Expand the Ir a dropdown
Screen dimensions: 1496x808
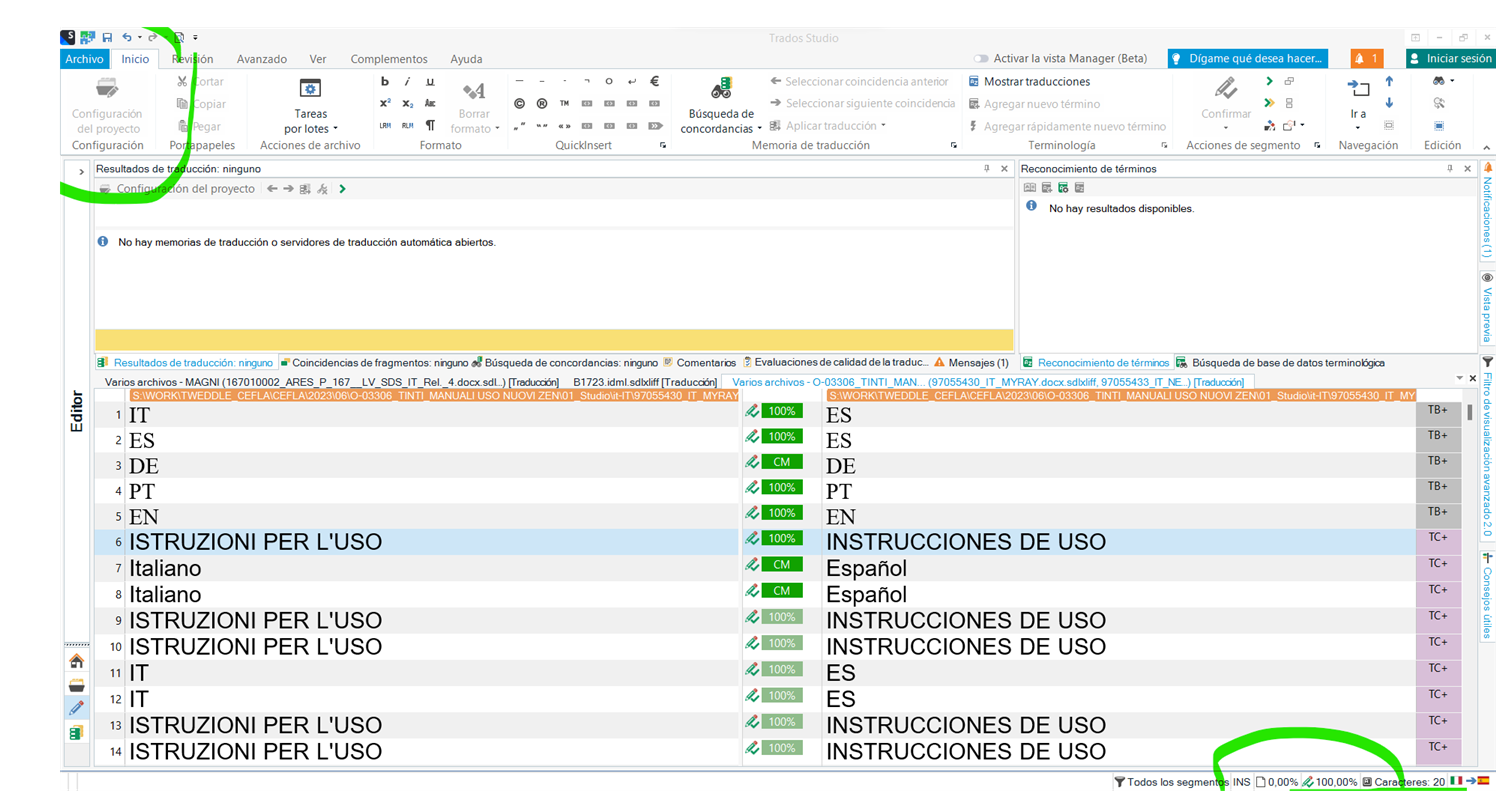(1358, 128)
